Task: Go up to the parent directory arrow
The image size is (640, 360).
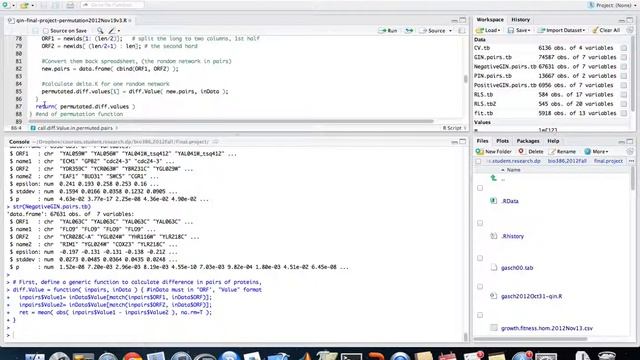Action: pyautogui.click(x=493, y=178)
